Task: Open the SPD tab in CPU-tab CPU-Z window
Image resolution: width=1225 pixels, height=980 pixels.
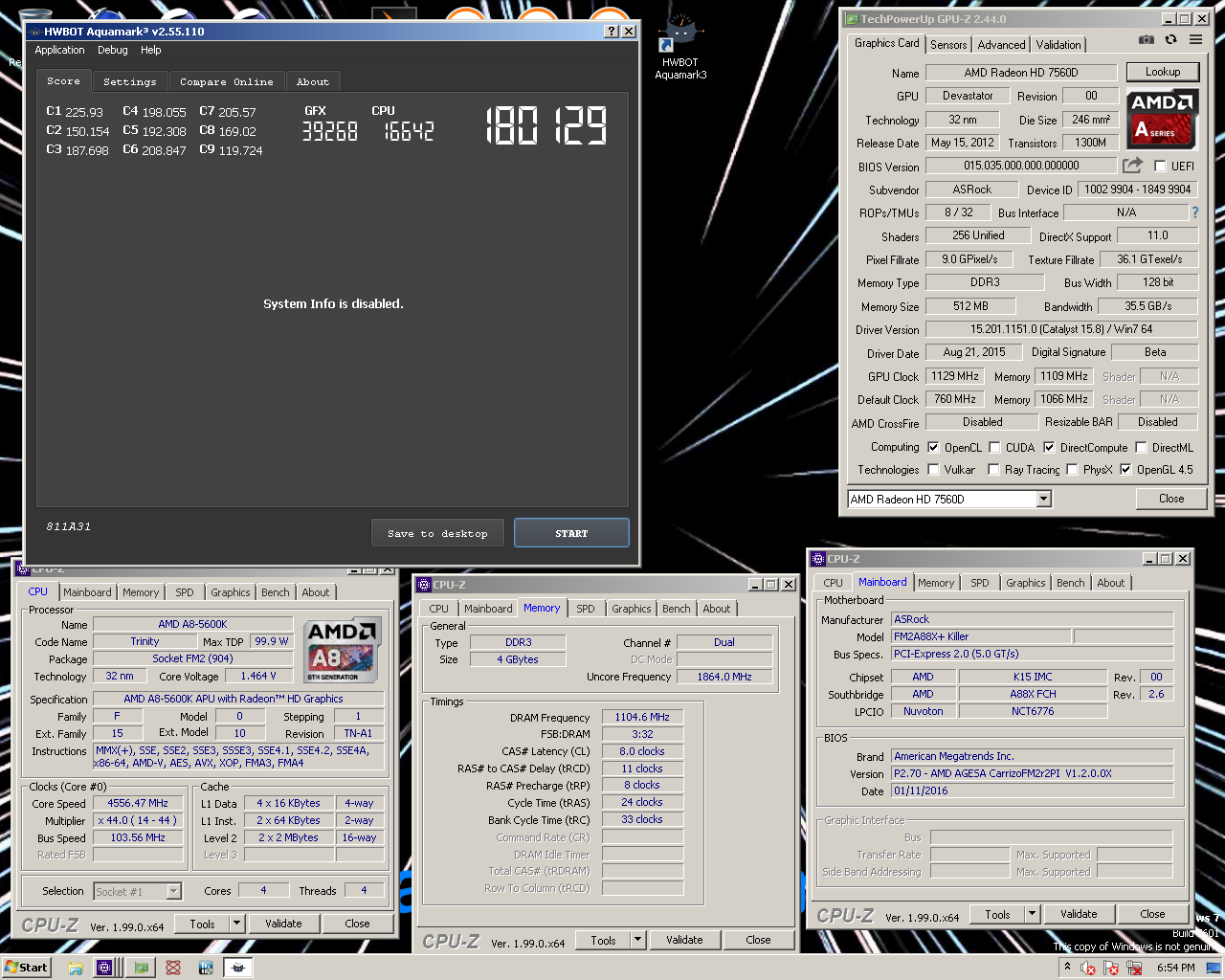Action: (x=185, y=592)
